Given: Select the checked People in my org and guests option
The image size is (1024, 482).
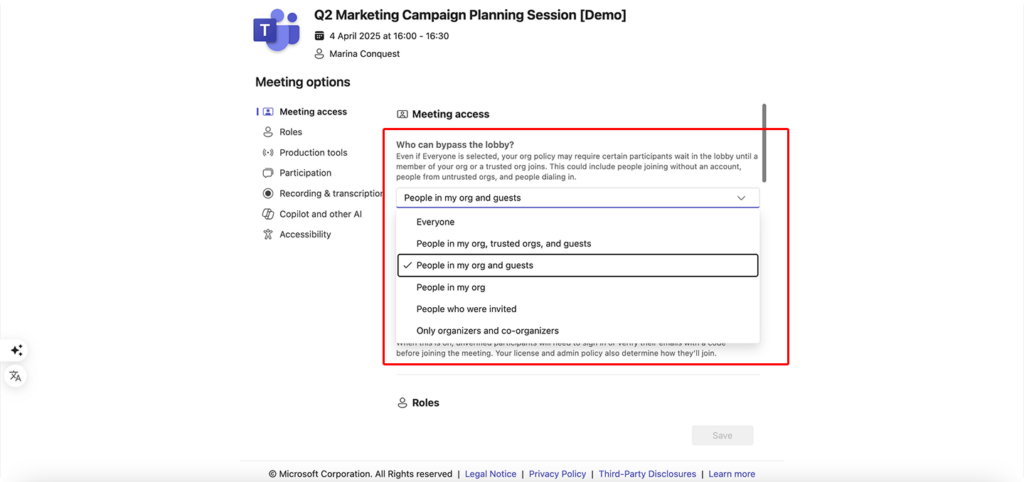Looking at the screenshot, I should coord(578,265).
